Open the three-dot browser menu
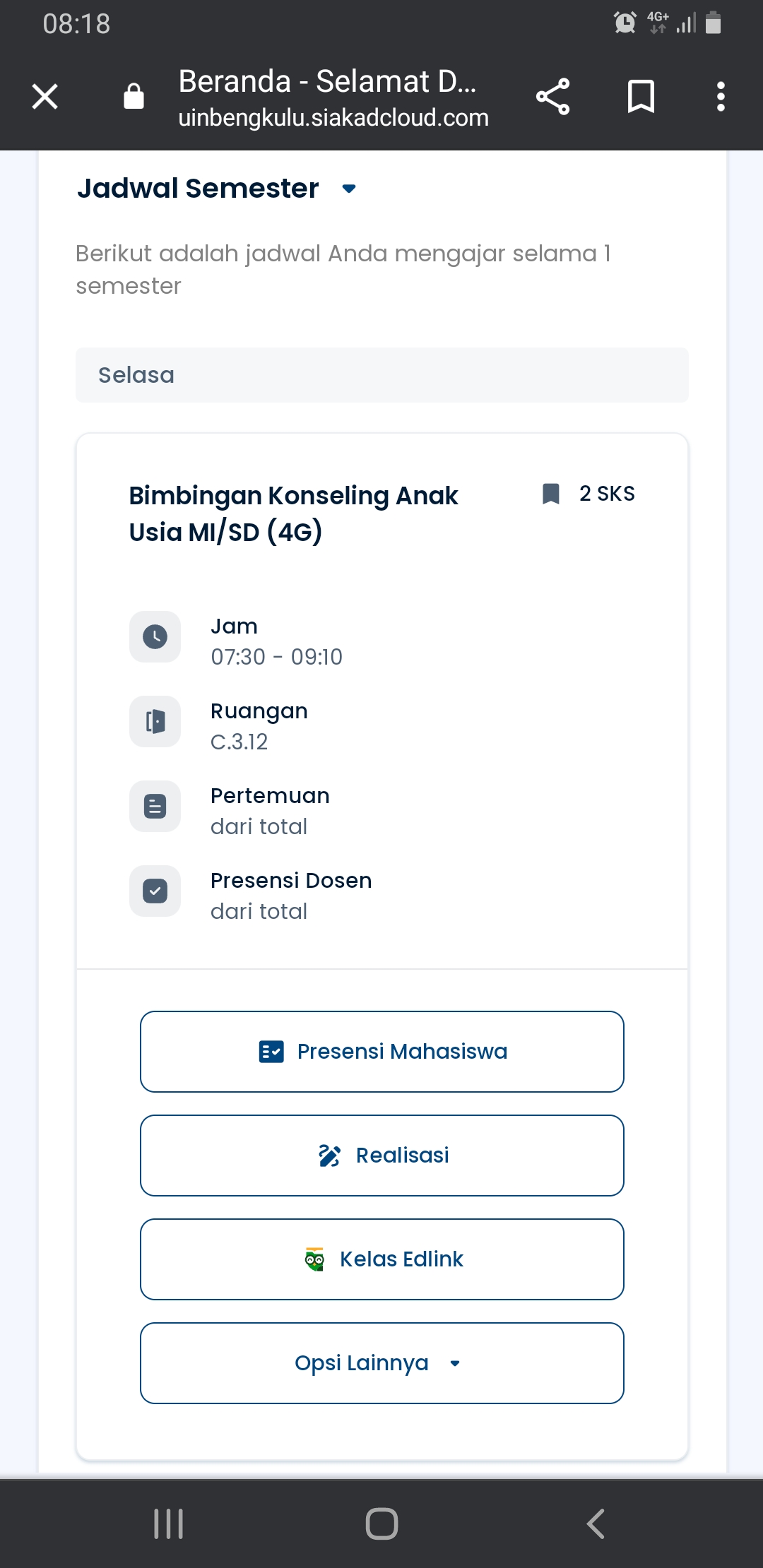763x1568 pixels. pyautogui.click(x=721, y=97)
